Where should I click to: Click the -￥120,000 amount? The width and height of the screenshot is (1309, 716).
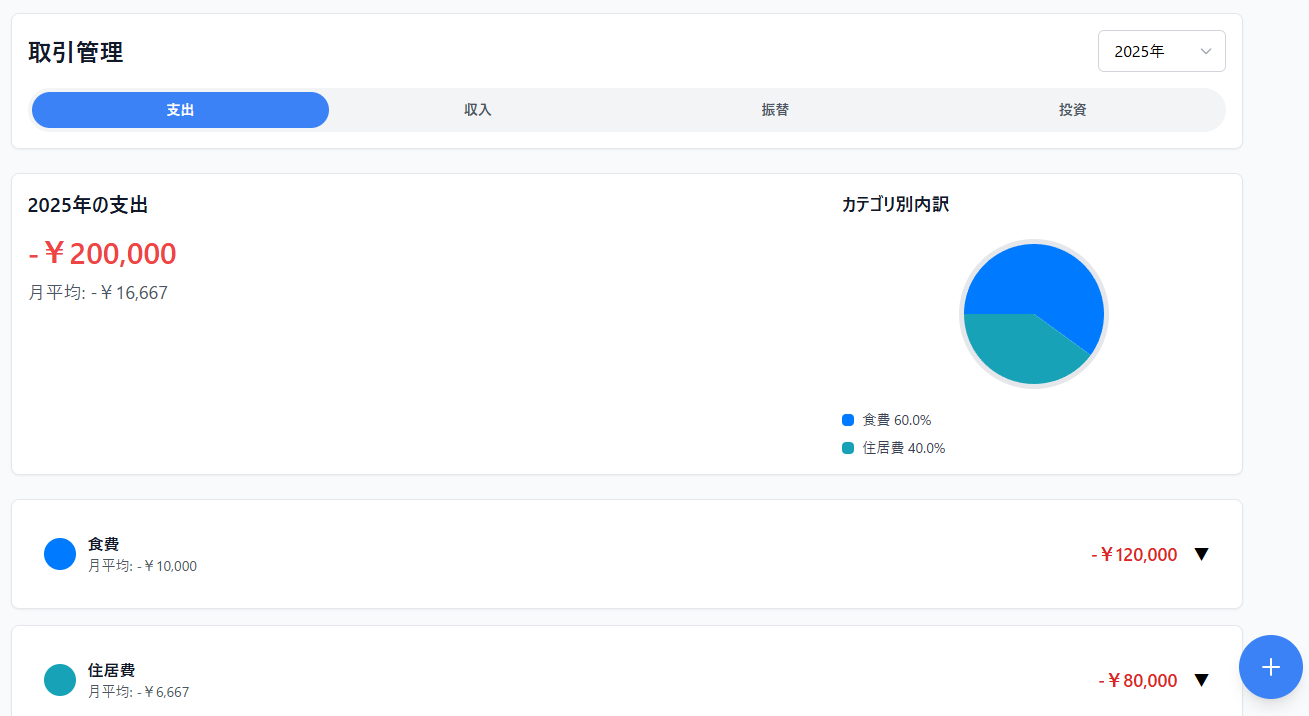[1134, 554]
